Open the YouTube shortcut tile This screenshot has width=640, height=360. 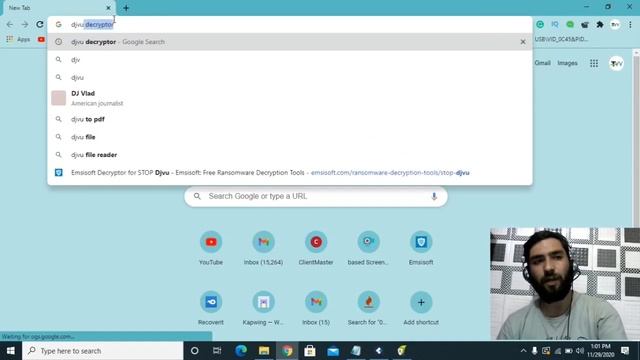(x=211, y=249)
